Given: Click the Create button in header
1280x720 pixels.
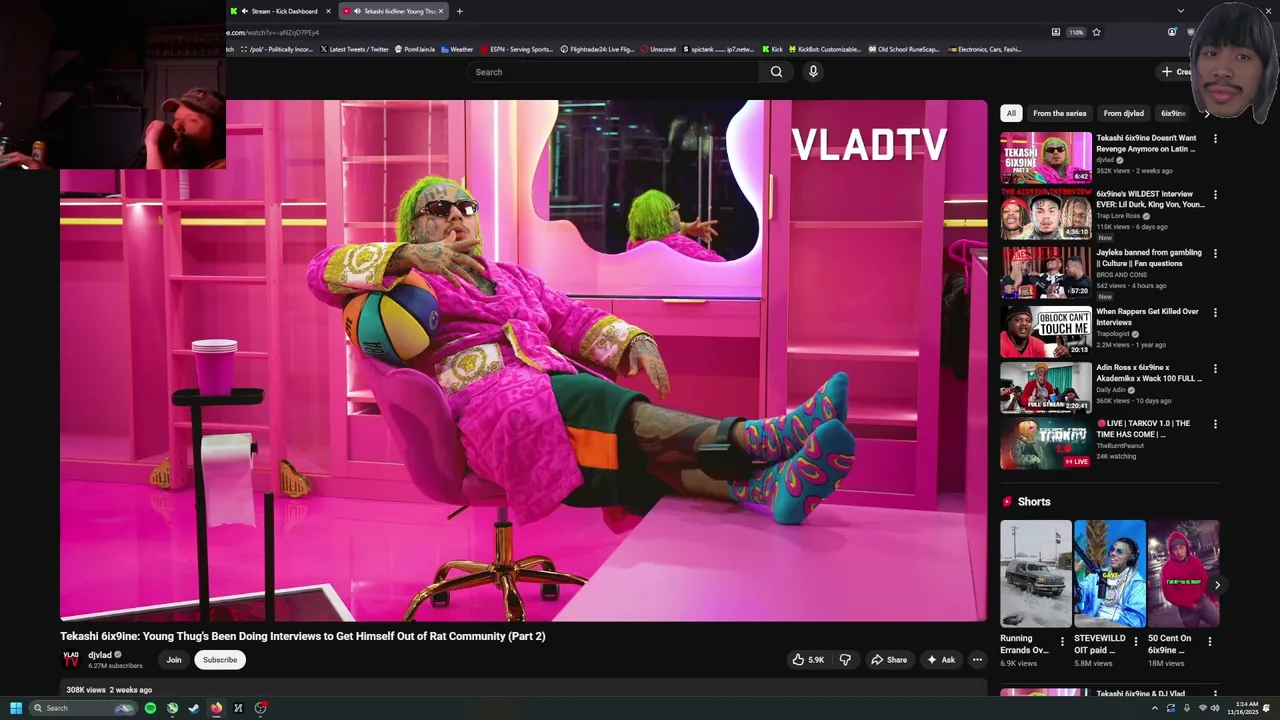Looking at the screenshot, I should click(1175, 72).
